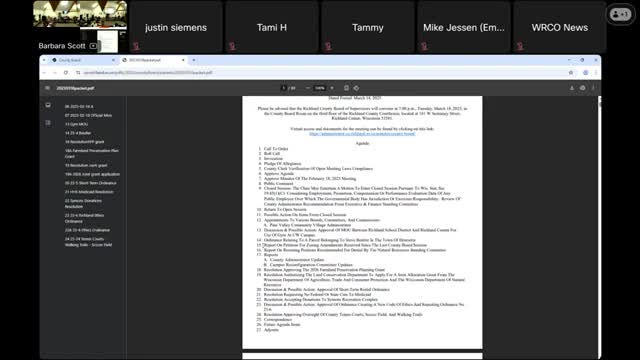Click the PDF page number field
640x360 pixels.
click(284, 88)
